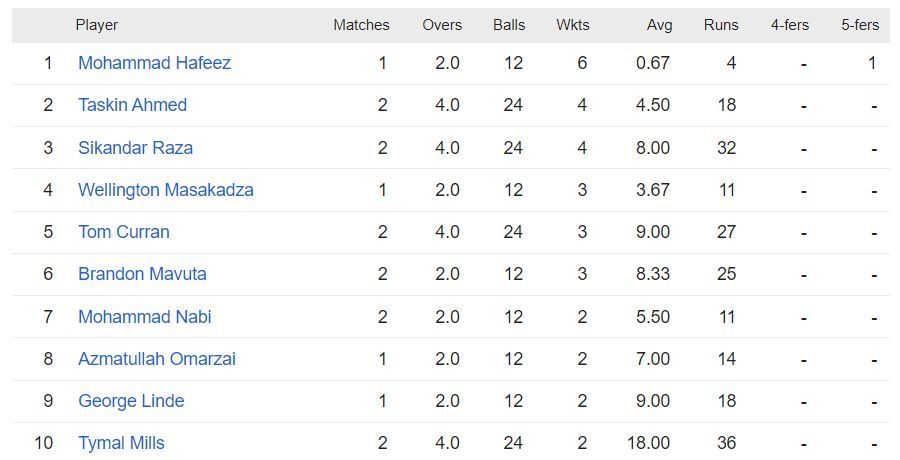Go to Wellington Masakadza's profile

click(x=165, y=190)
